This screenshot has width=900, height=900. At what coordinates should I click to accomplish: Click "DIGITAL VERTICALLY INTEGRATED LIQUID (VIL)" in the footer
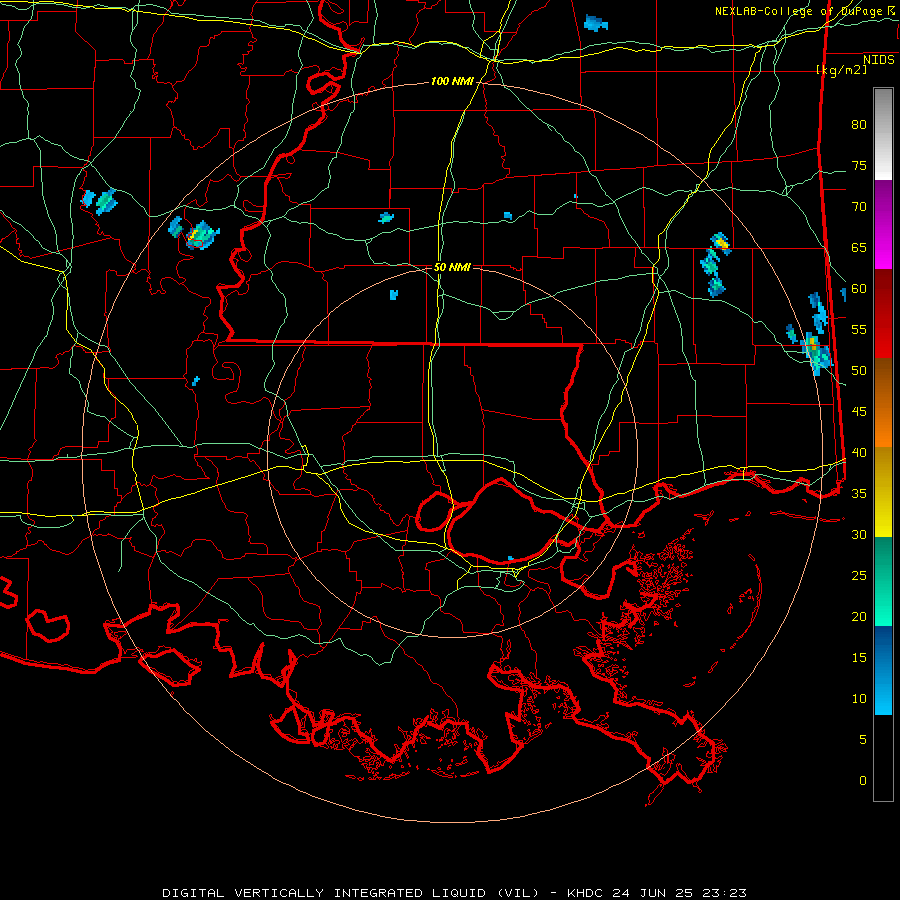click(x=351, y=893)
